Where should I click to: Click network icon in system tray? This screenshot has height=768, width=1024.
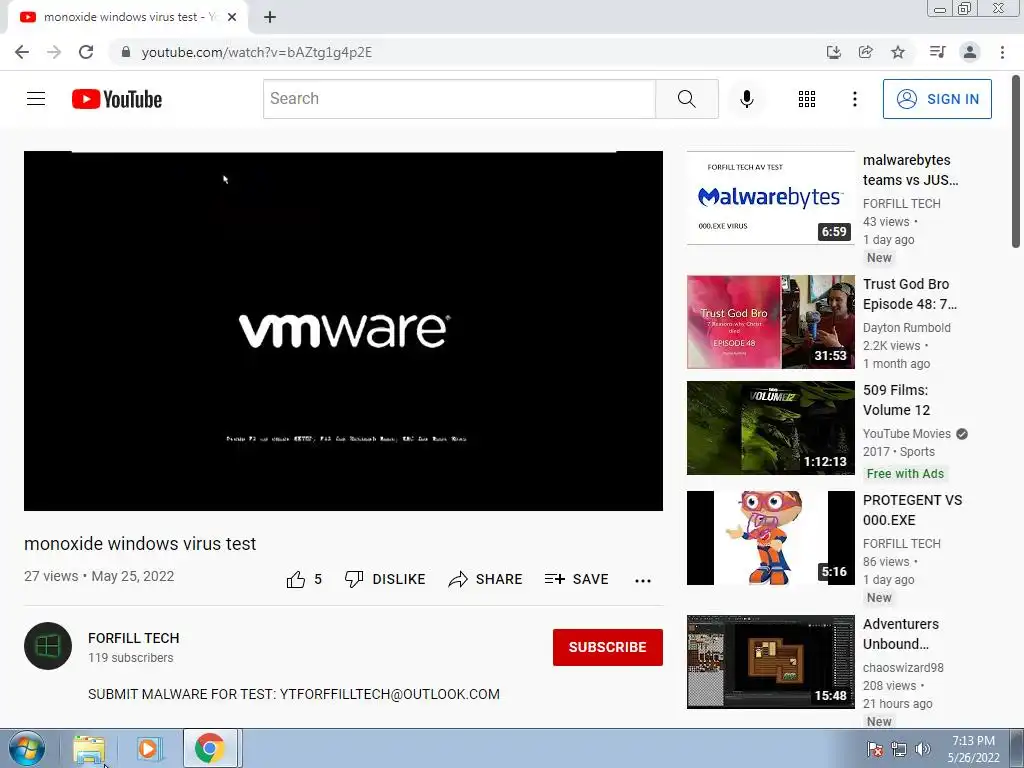[x=899, y=749]
